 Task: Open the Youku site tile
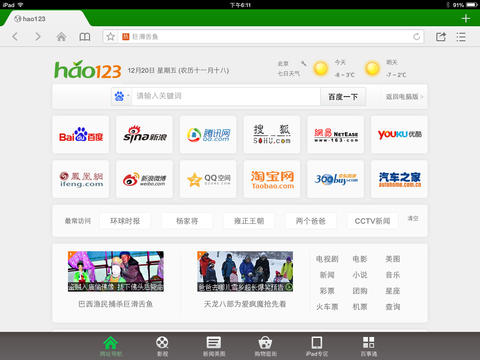click(x=399, y=134)
